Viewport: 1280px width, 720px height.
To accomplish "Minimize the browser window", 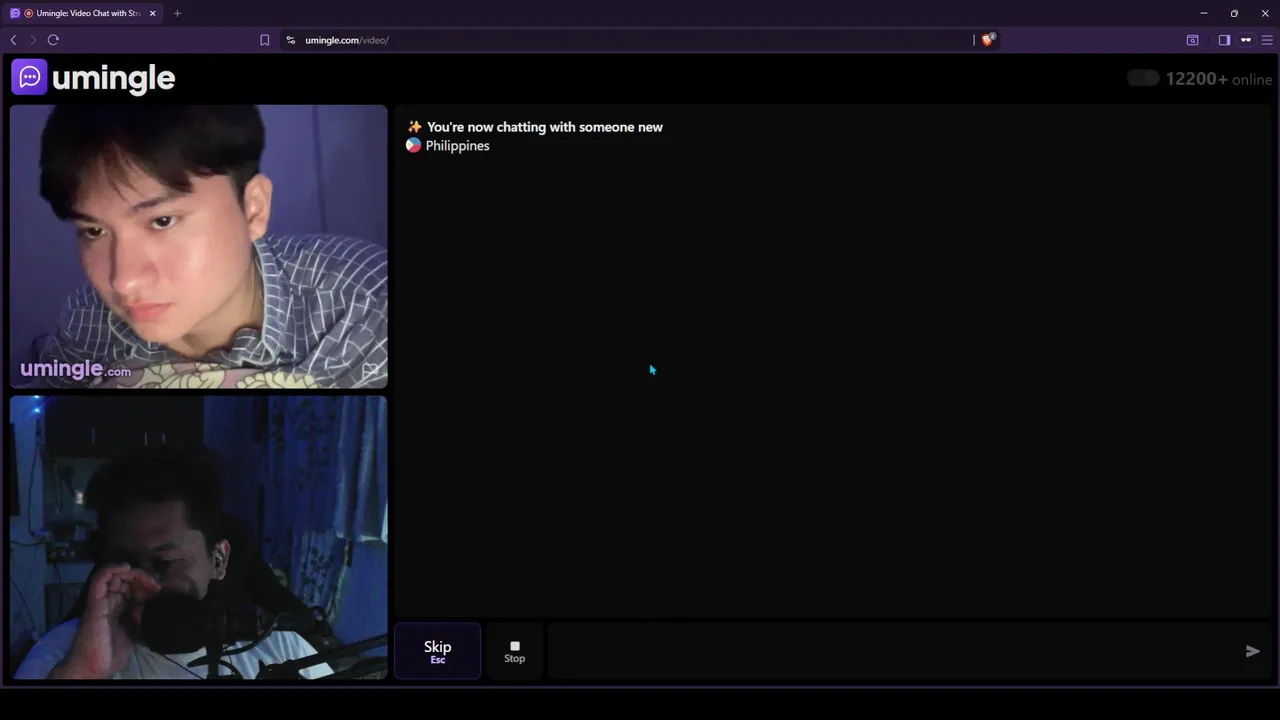I will tap(1204, 13).
